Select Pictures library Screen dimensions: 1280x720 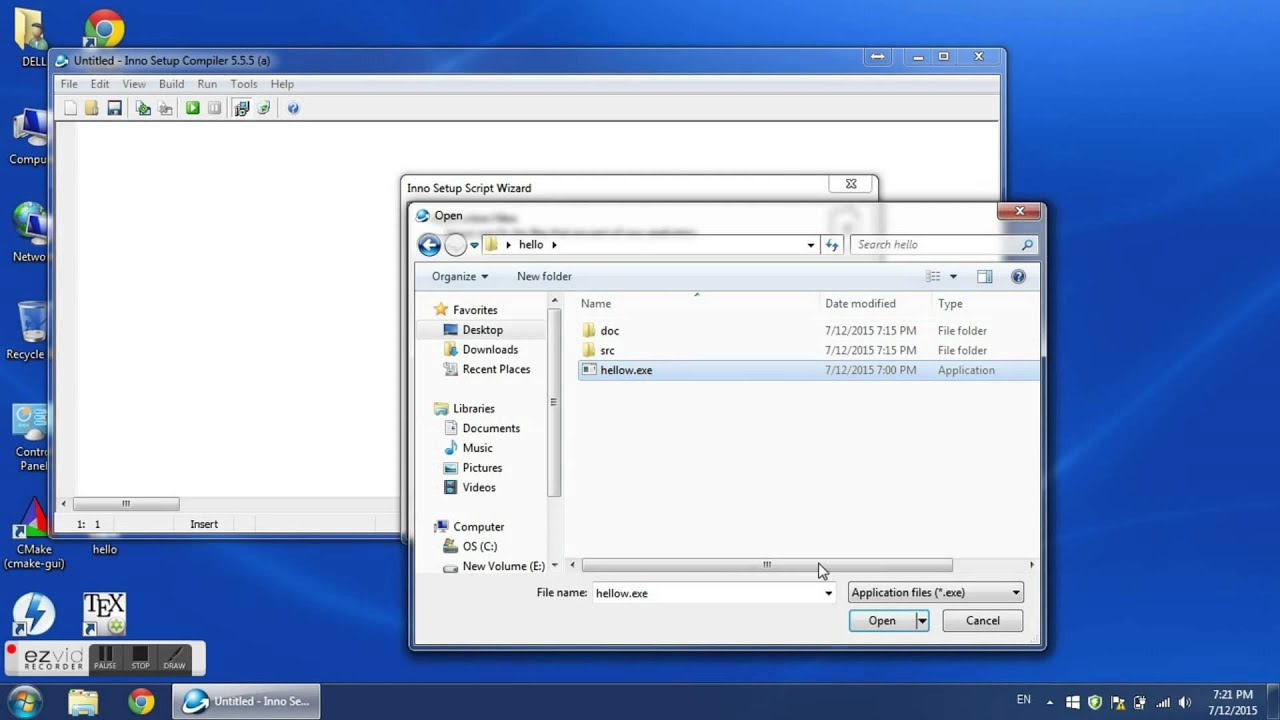click(x=482, y=468)
